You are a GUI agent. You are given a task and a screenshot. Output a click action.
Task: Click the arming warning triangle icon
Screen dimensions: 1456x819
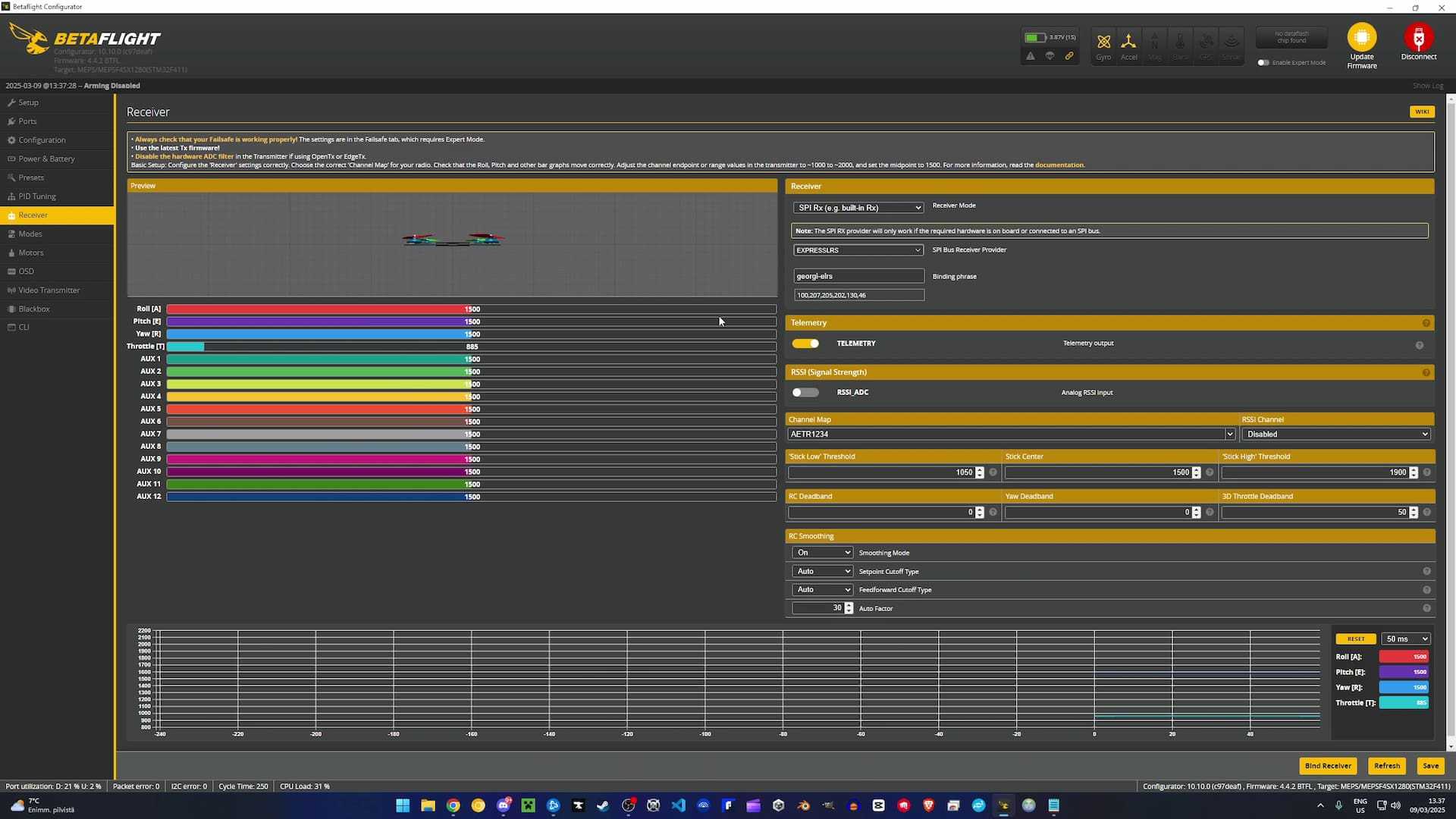1031,56
